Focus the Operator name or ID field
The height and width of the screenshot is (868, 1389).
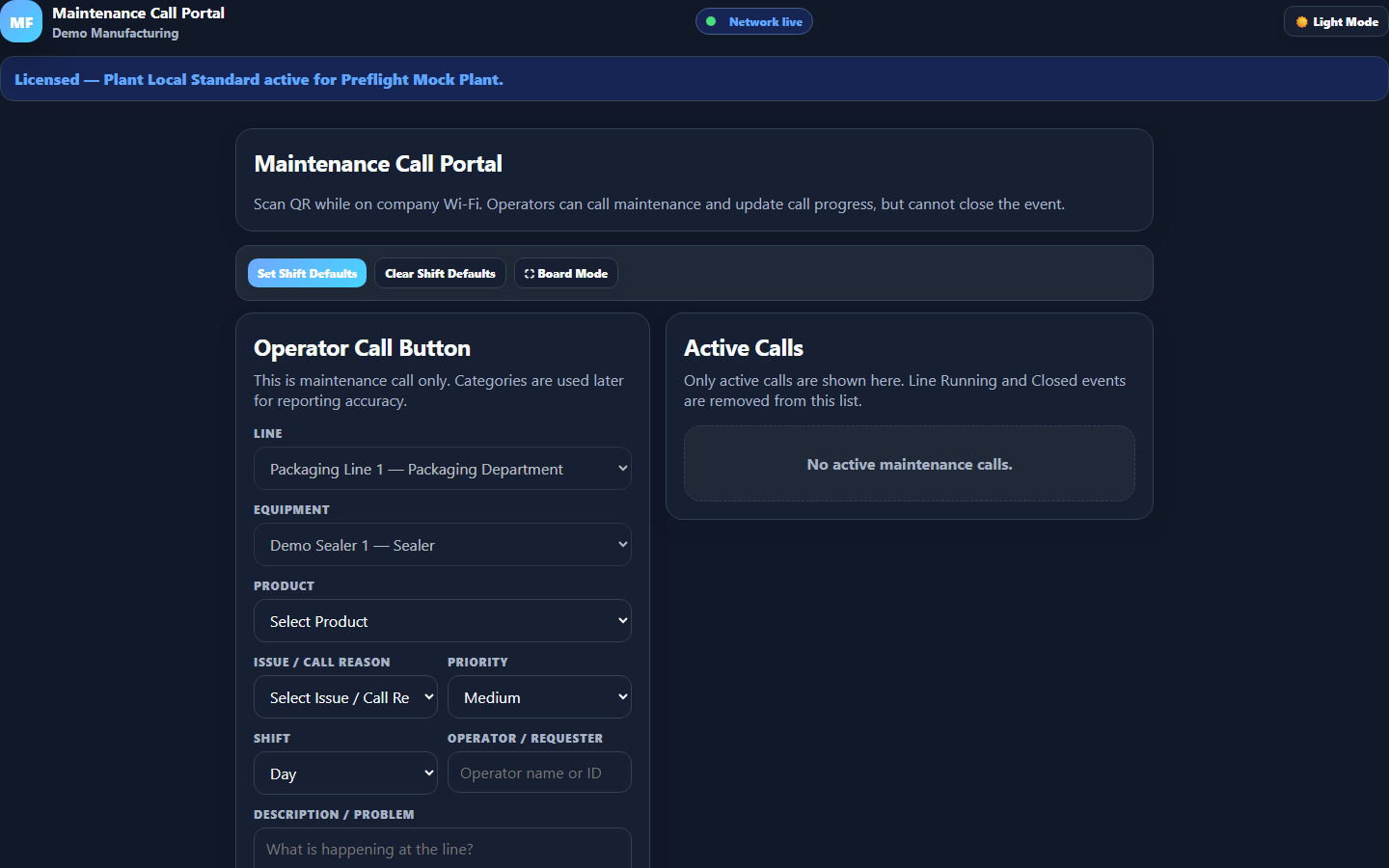[x=539, y=773]
